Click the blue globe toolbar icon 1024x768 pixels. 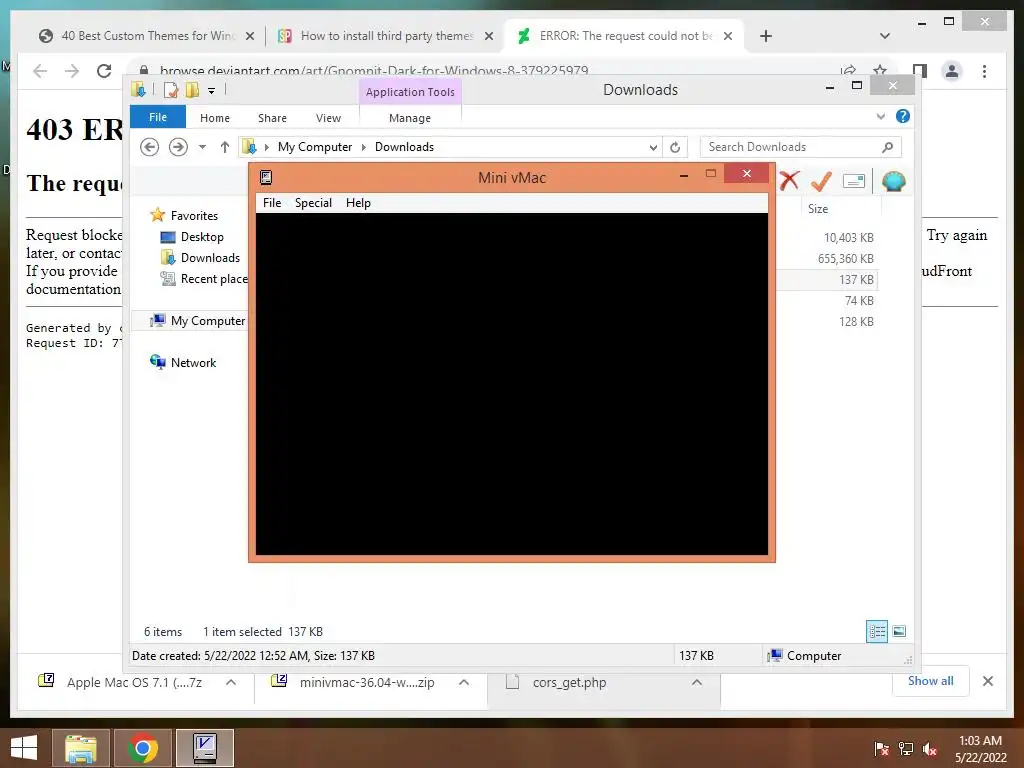[x=893, y=182]
